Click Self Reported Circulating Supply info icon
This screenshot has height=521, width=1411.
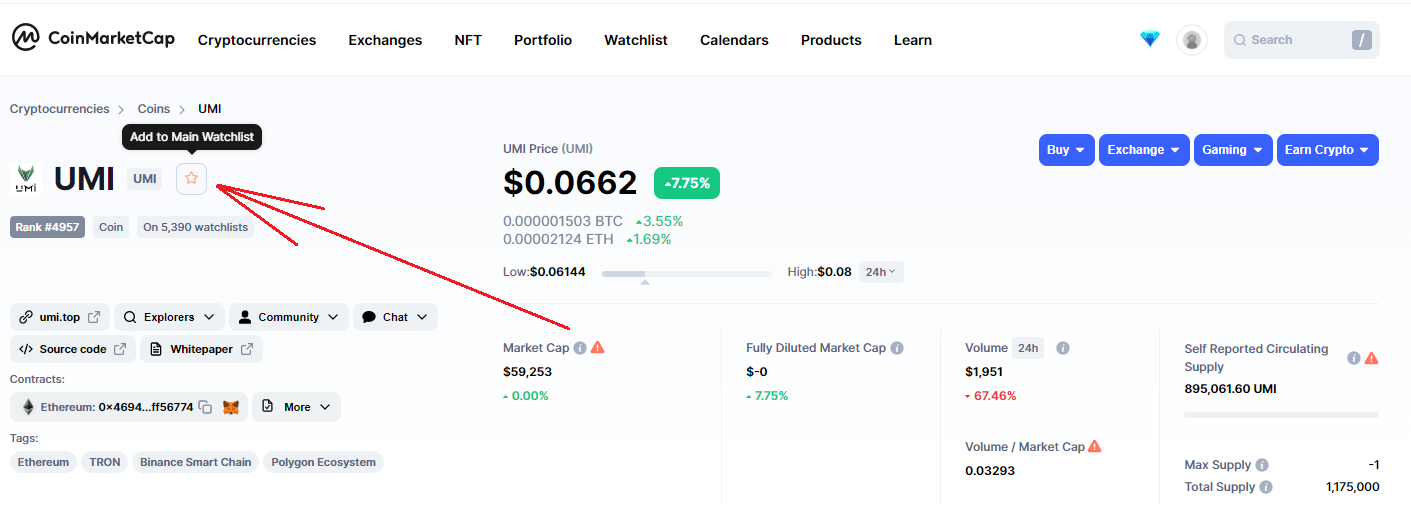(x=1354, y=358)
